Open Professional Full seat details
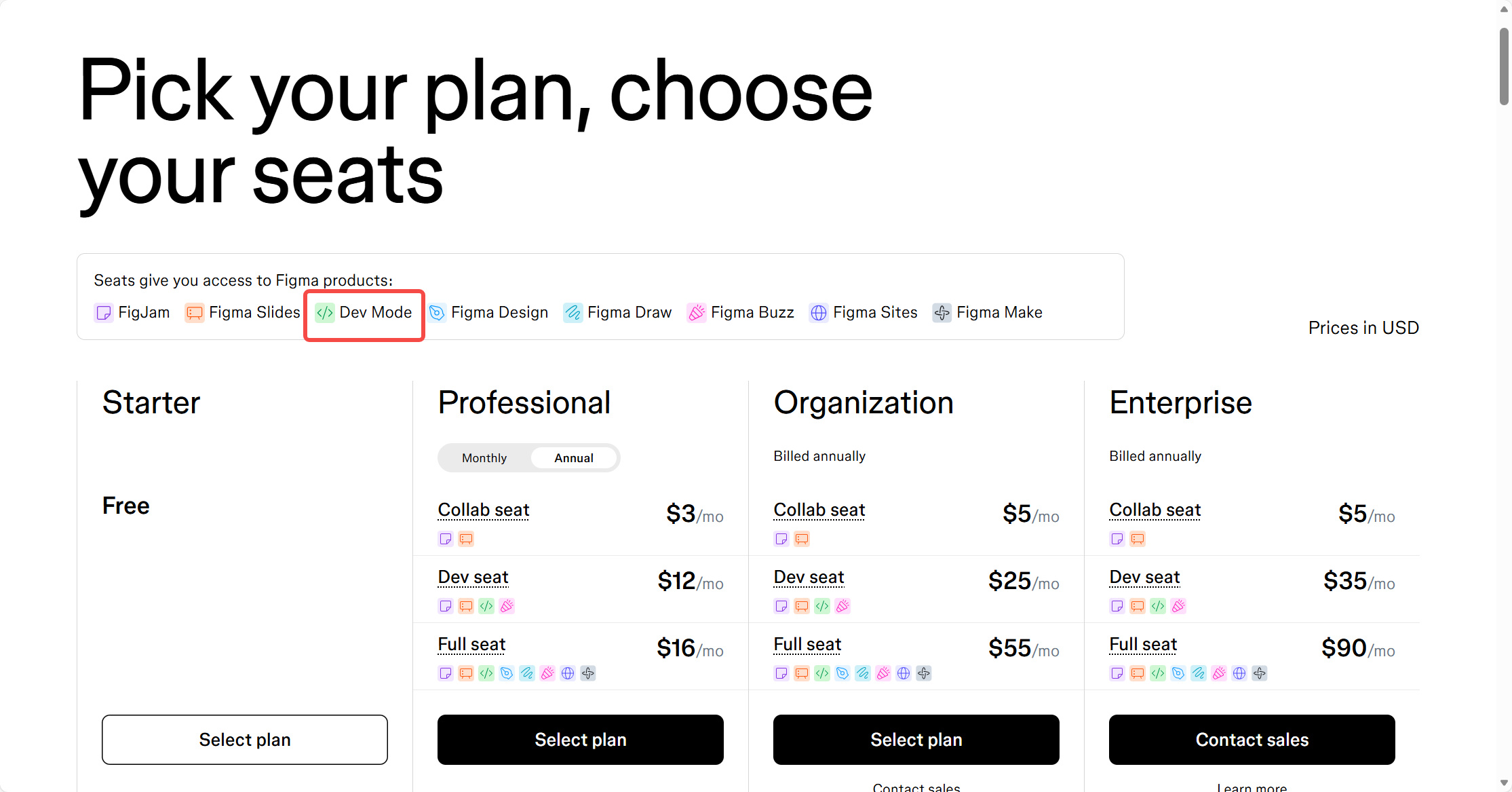 [471, 644]
